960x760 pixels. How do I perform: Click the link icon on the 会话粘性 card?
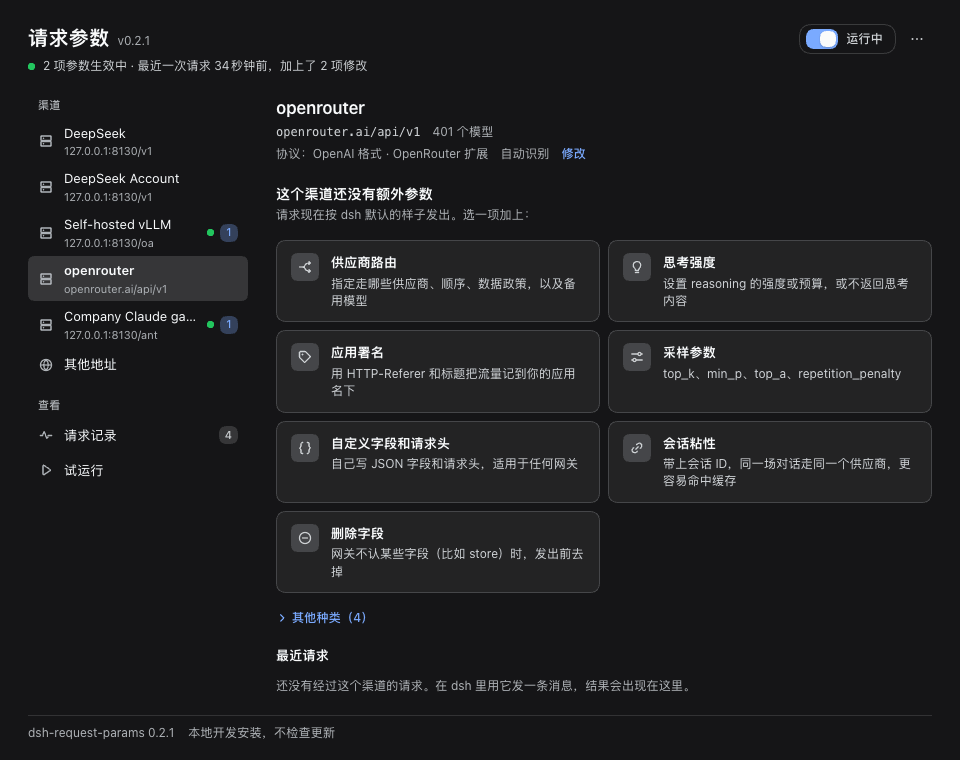pos(637,448)
